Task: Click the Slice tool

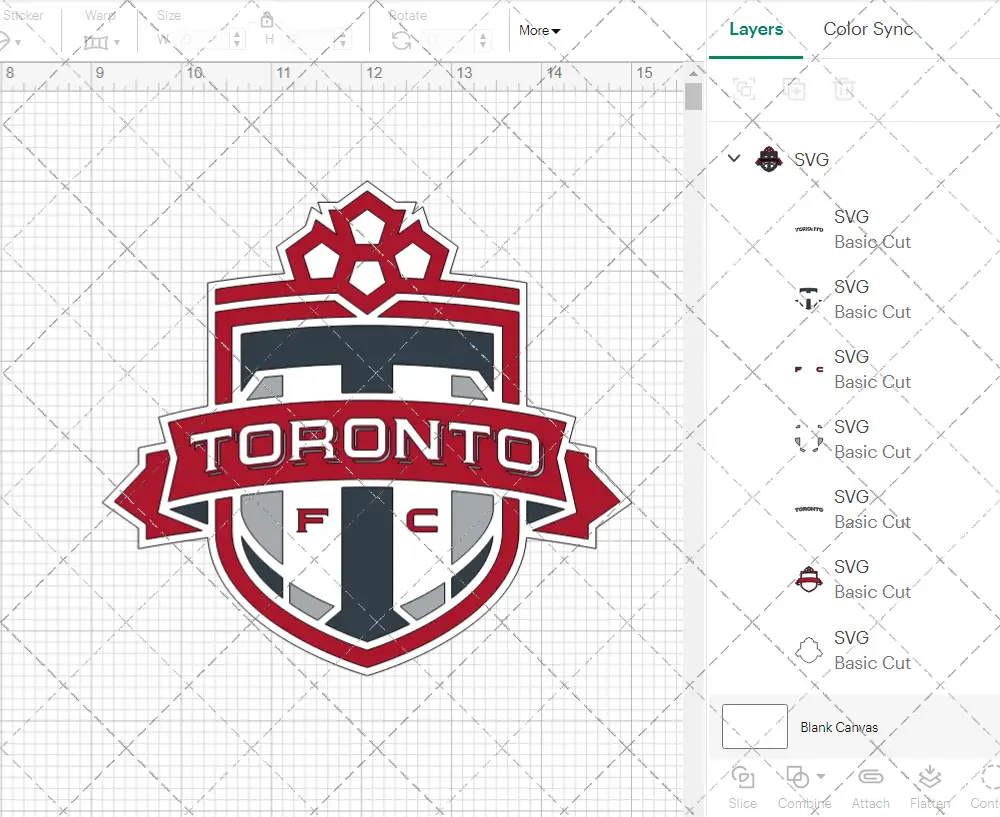Action: pos(743,788)
